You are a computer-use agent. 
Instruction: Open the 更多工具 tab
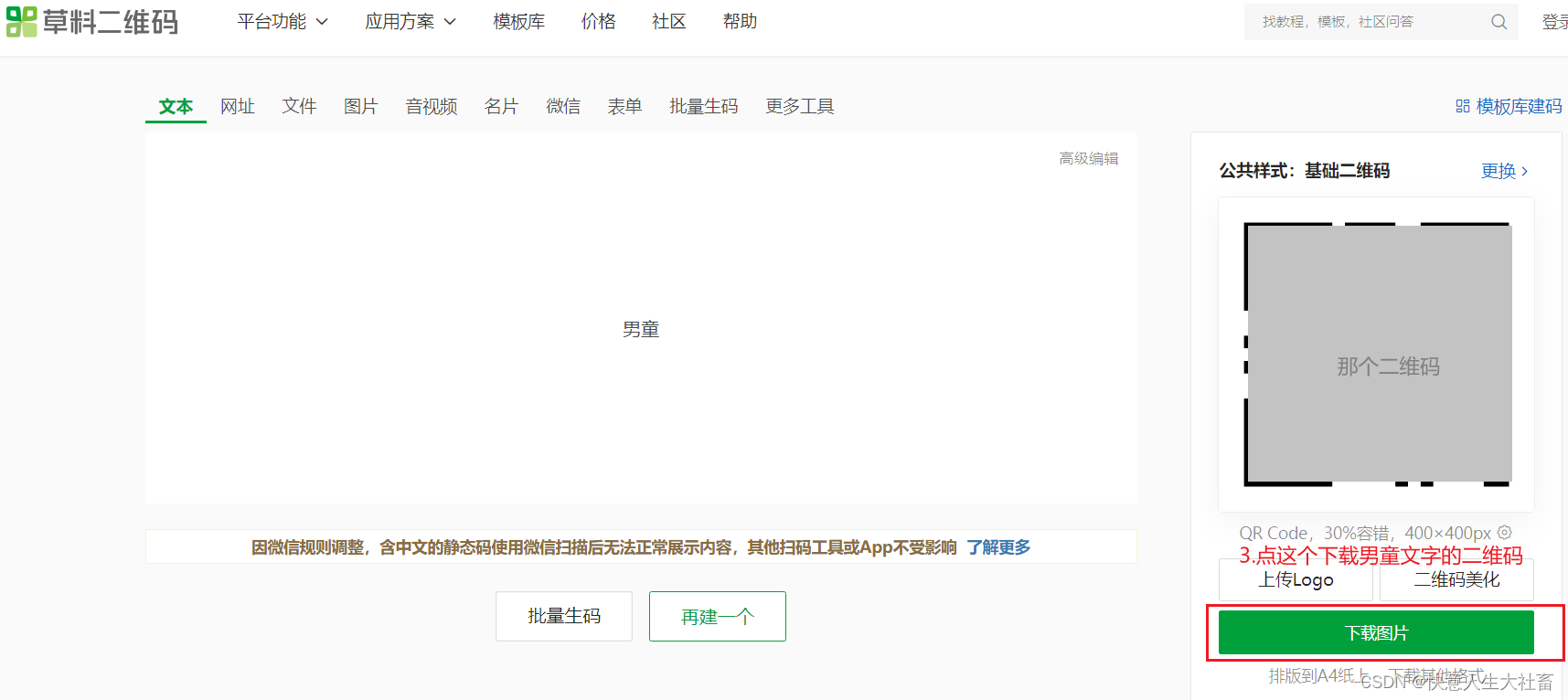(x=800, y=106)
